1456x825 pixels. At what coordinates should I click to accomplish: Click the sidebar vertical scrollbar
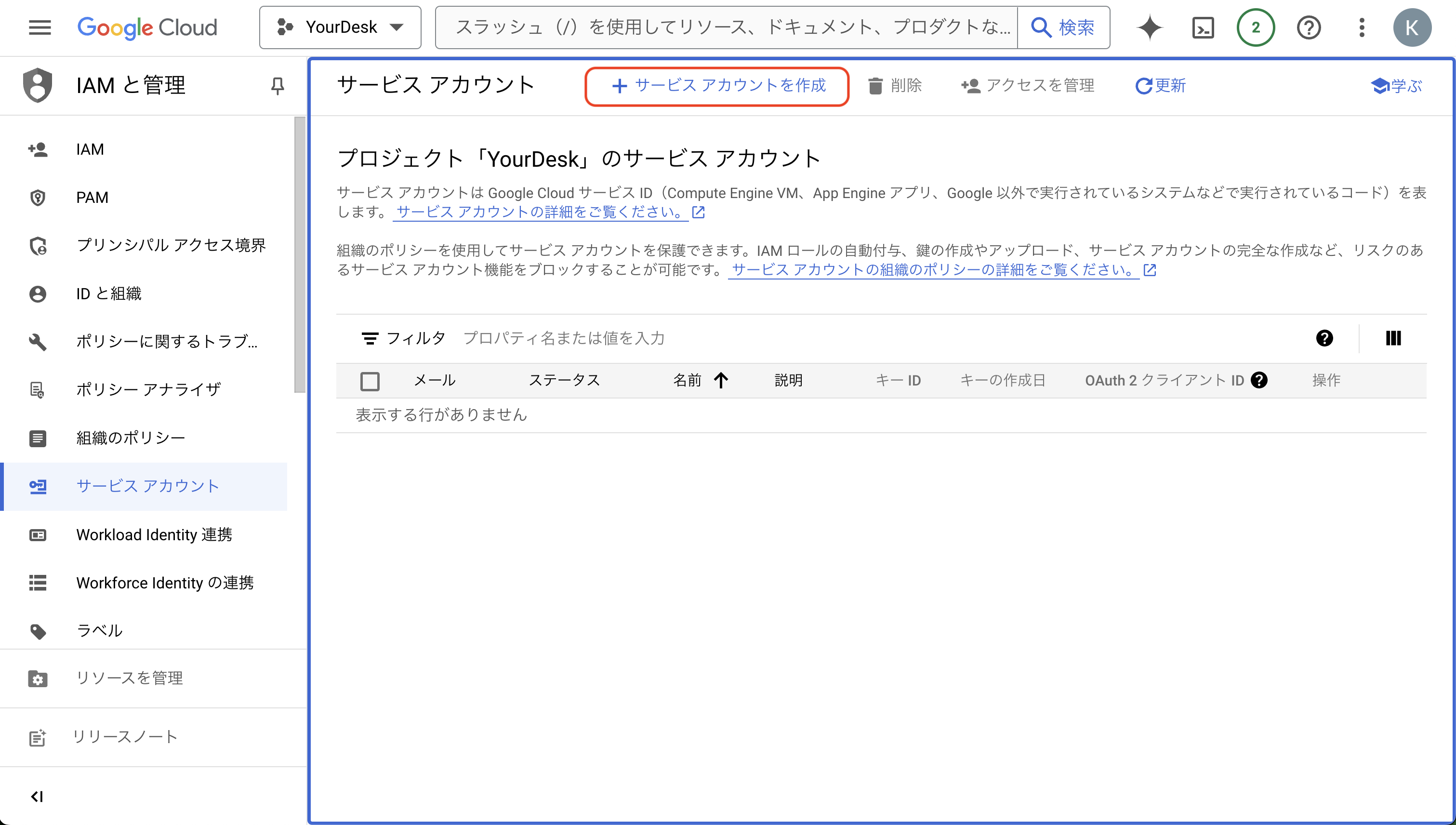300,254
